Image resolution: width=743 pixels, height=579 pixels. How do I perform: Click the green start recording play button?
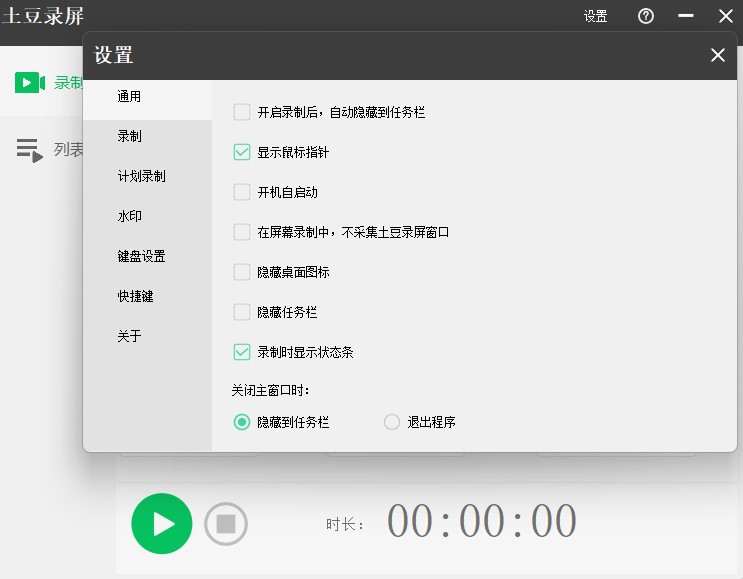162,524
